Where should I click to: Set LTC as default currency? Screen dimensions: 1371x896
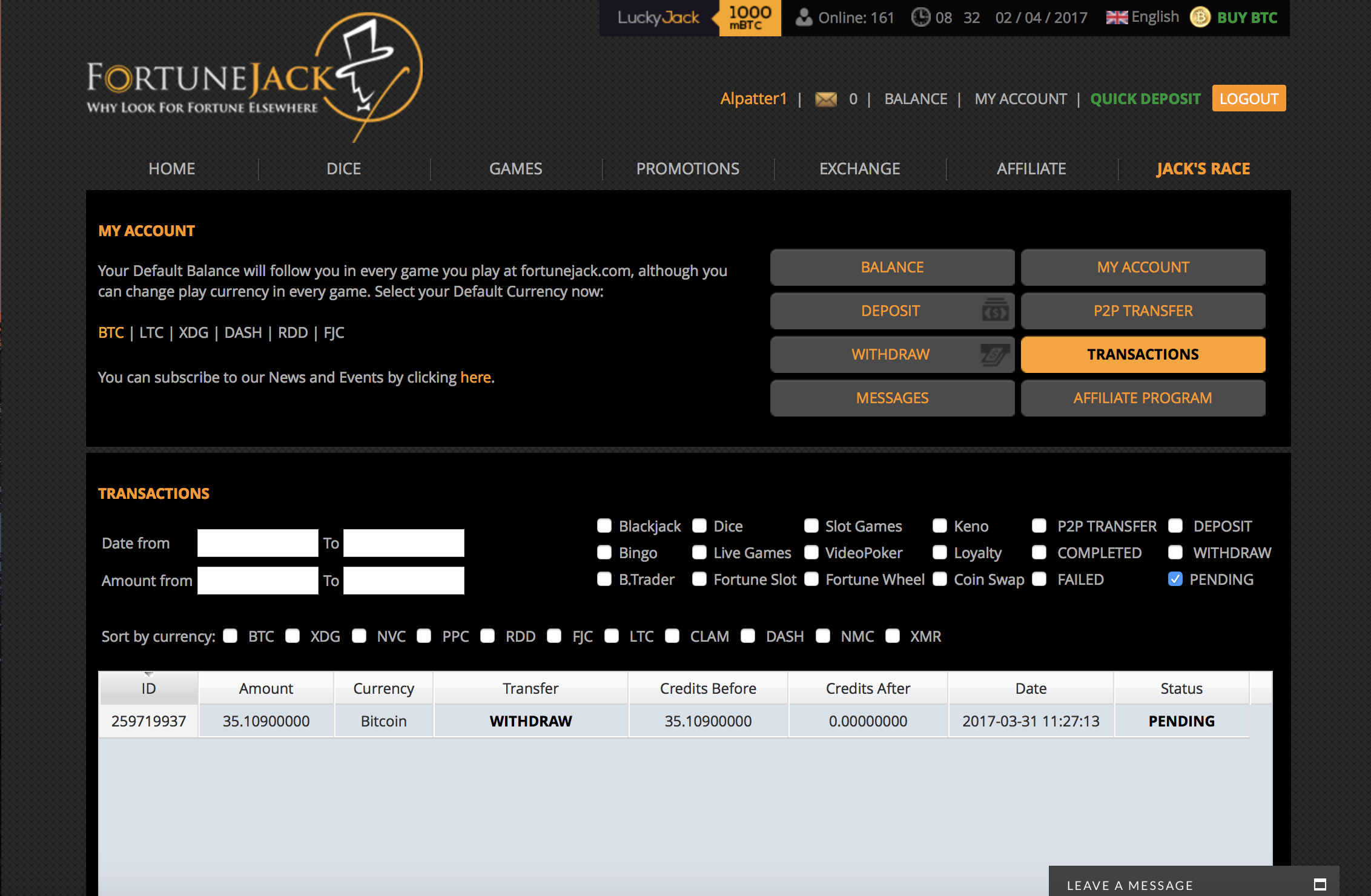(x=151, y=332)
